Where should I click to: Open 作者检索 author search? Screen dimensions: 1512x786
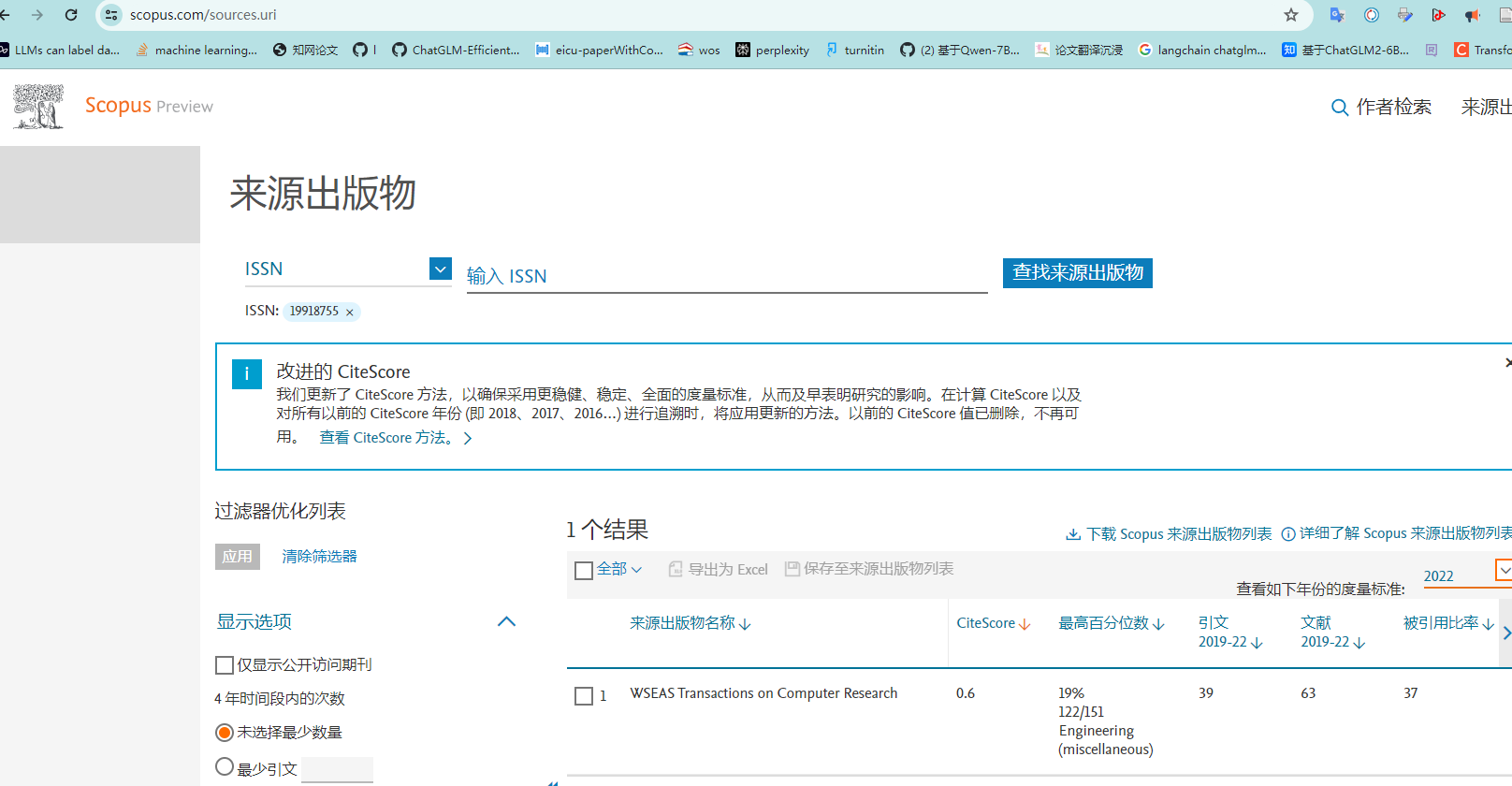(x=1393, y=107)
